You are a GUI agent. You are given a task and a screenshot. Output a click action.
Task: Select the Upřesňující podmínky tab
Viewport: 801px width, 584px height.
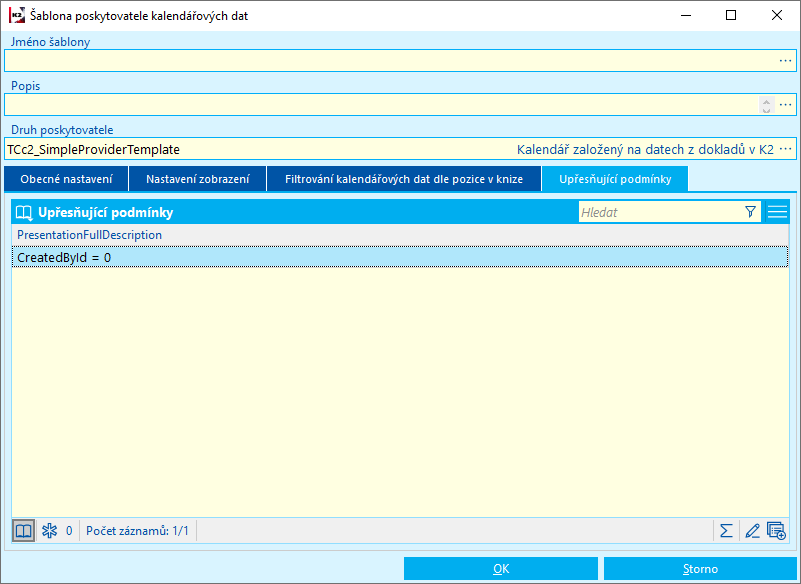pos(615,179)
